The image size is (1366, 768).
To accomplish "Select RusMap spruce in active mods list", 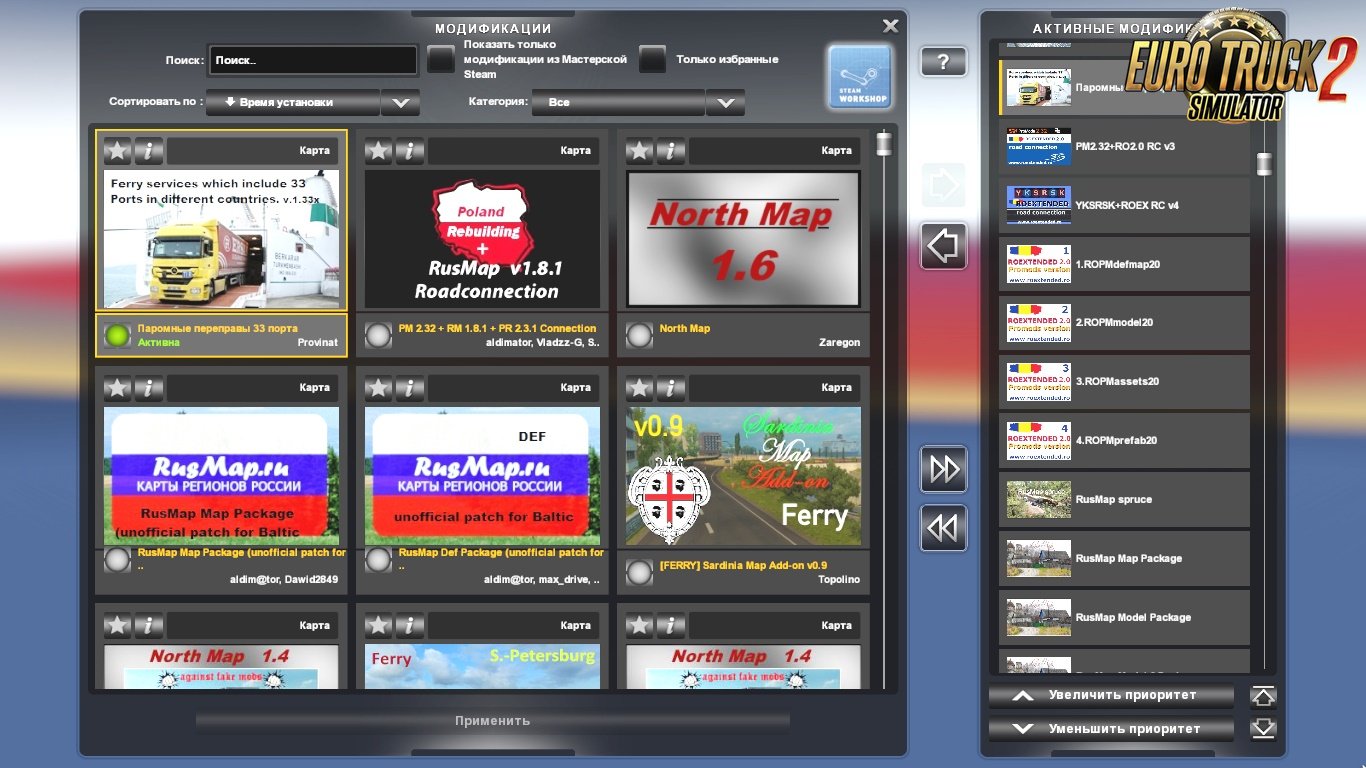I will [1124, 499].
